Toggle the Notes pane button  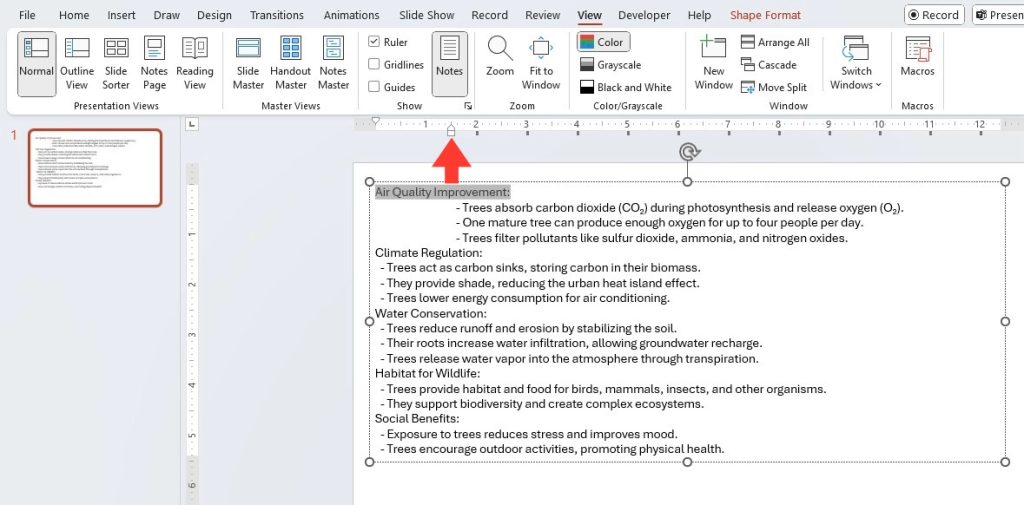pos(449,64)
